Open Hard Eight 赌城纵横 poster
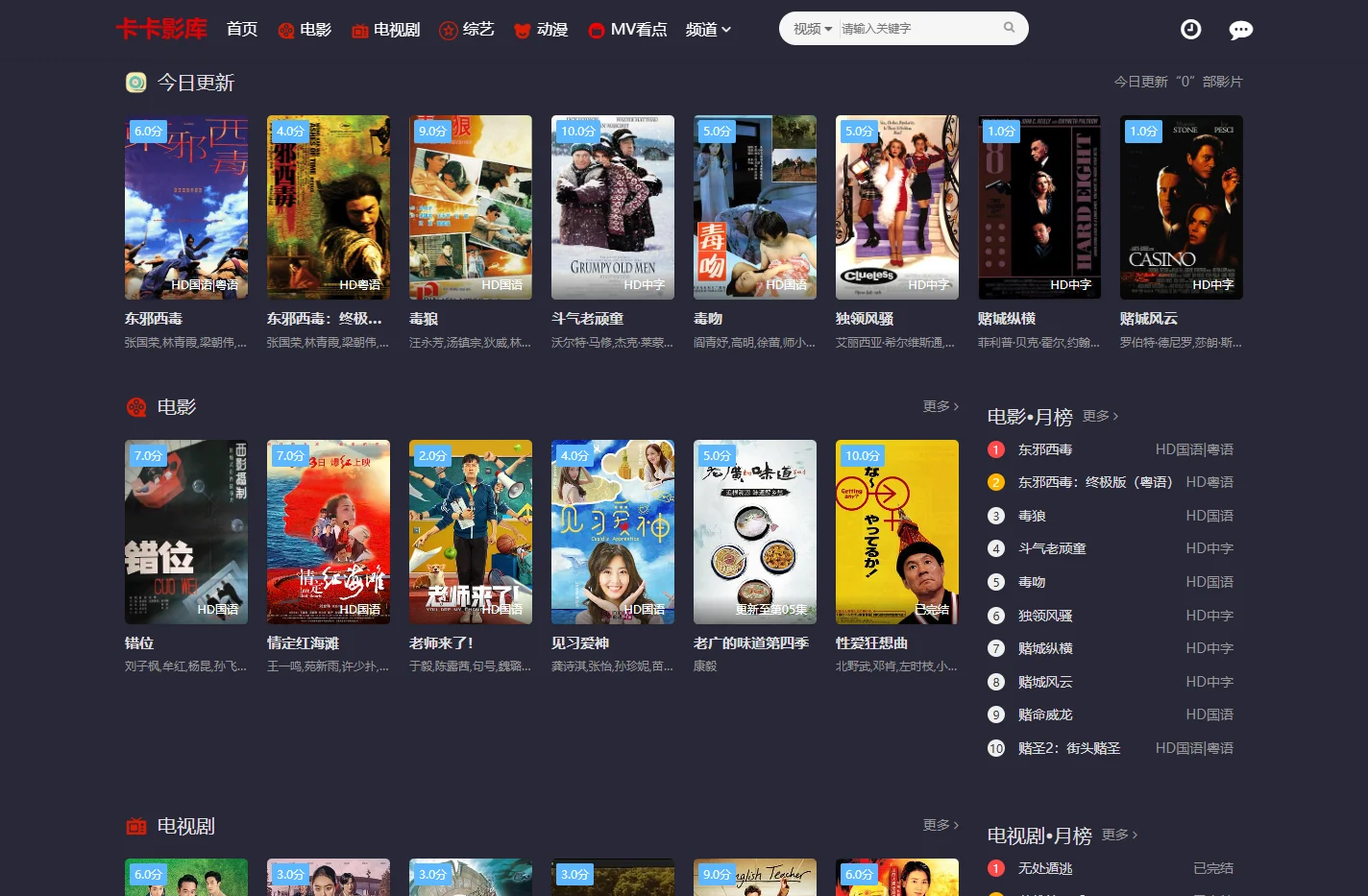Image resolution: width=1368 pixels, height=896 pixels. (1039, 207)
